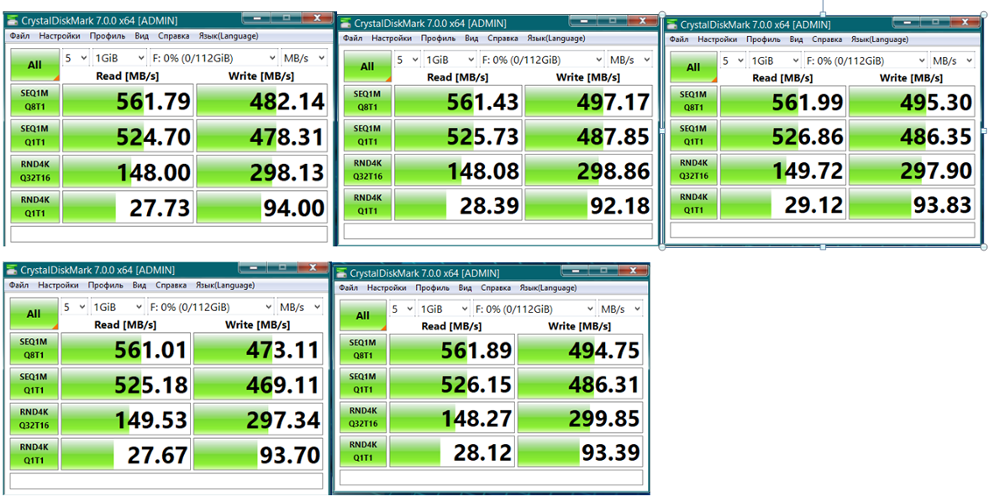This screenshot has width=1000, height=502.
Task: Run SEQ1M Q1T1 test beside 524.70 result
Action: pos(35,135)
